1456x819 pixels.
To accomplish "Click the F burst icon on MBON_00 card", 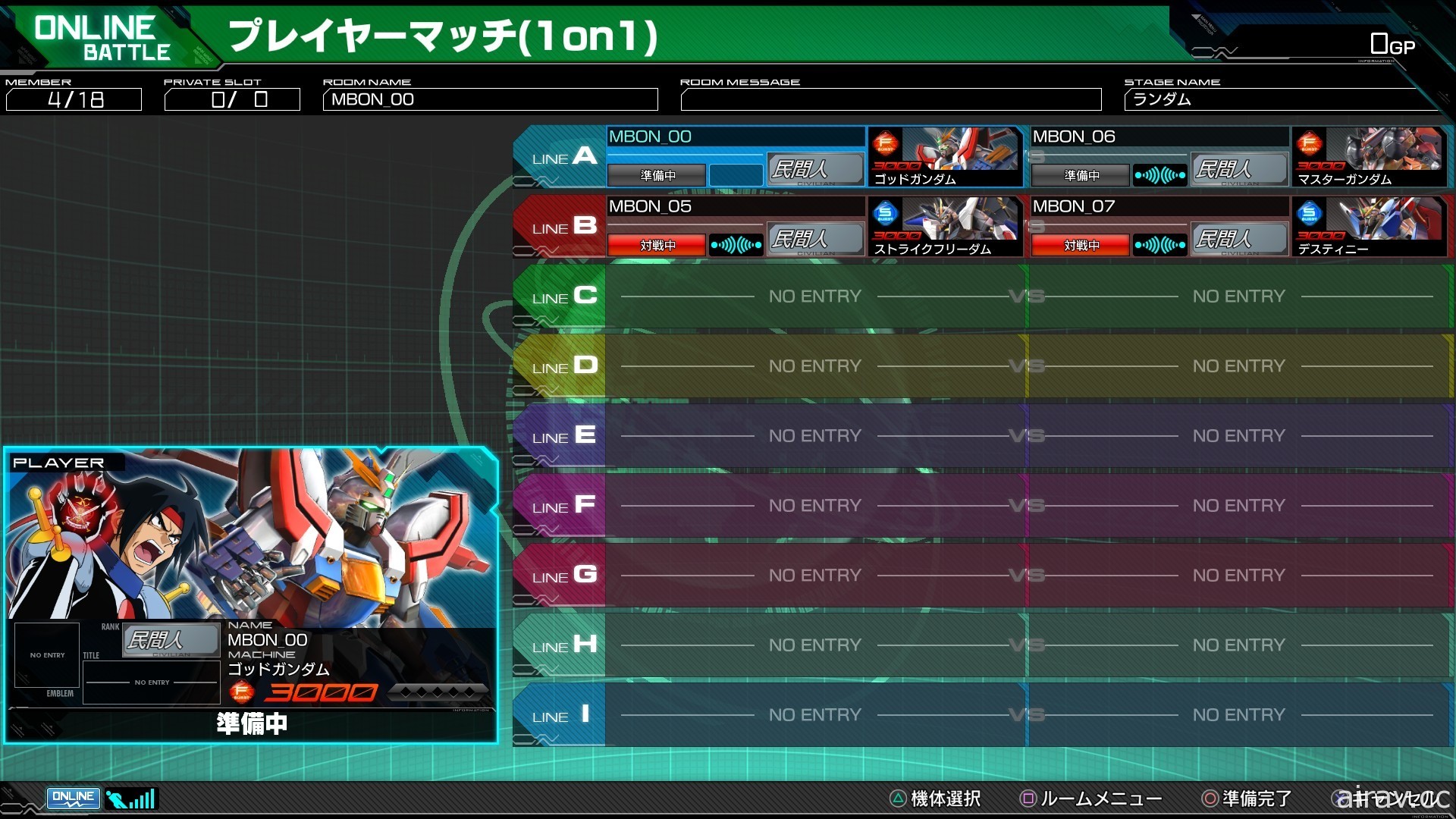I will click(x=885, y=143).
